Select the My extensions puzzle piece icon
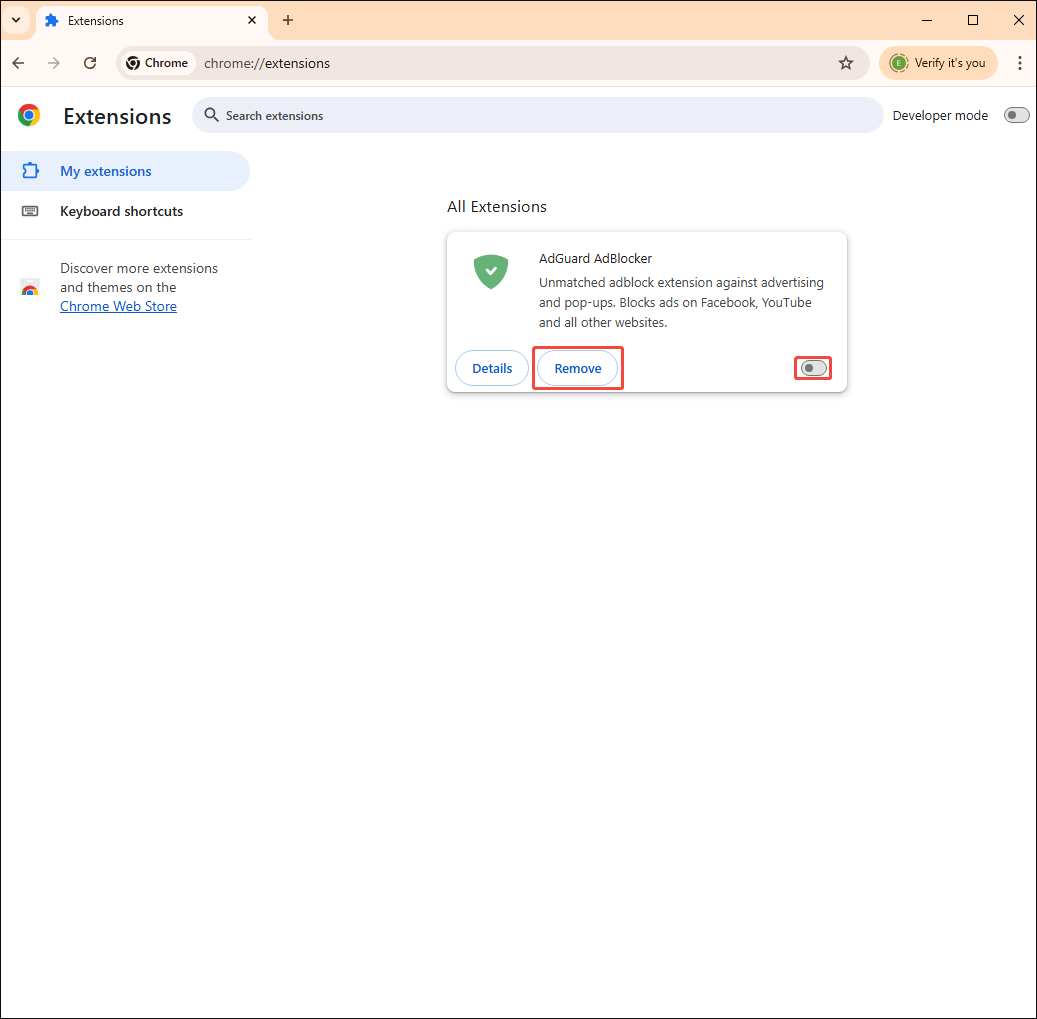Image resolution: width=1037 pixels, height=1019 pixels. point(30,171)
